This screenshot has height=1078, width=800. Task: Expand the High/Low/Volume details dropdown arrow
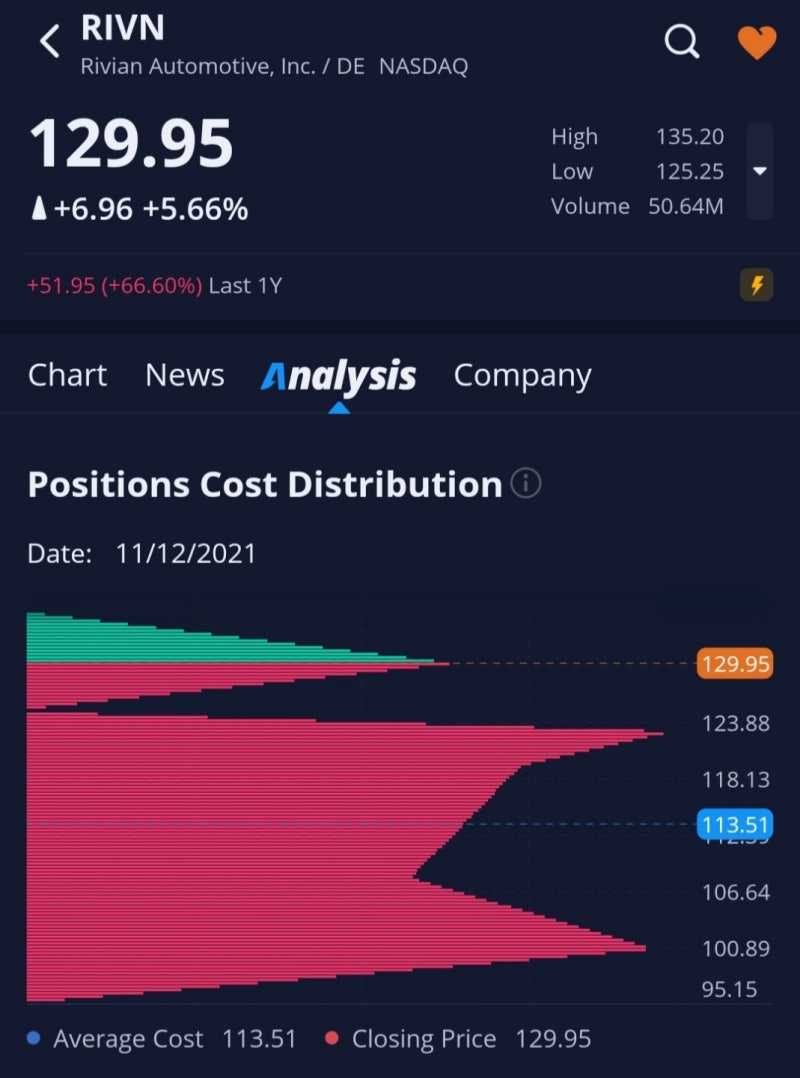pyautogui.click(x=759, y=170)
